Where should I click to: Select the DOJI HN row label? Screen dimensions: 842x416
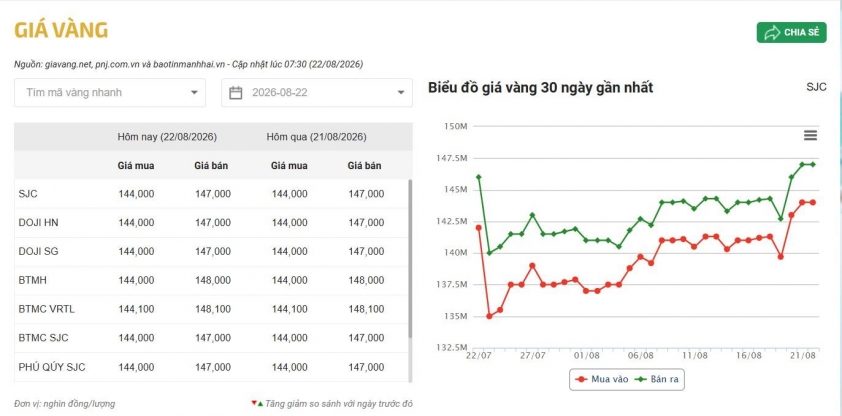[x=38, y=223]
